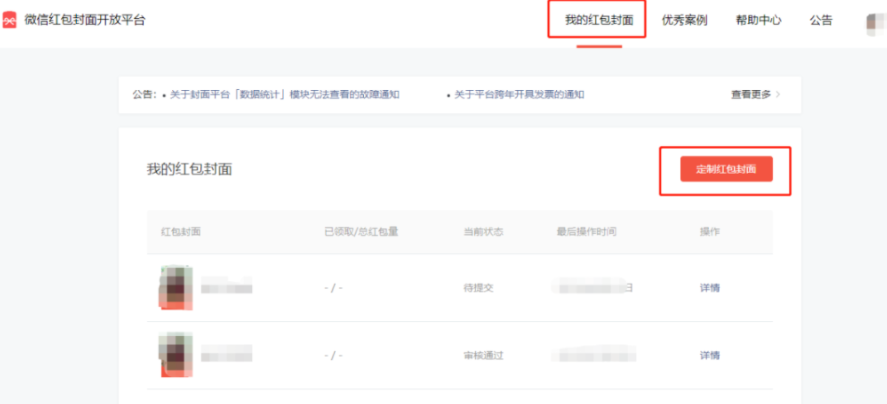Open notice about 平台跨年开具发票

519,95
